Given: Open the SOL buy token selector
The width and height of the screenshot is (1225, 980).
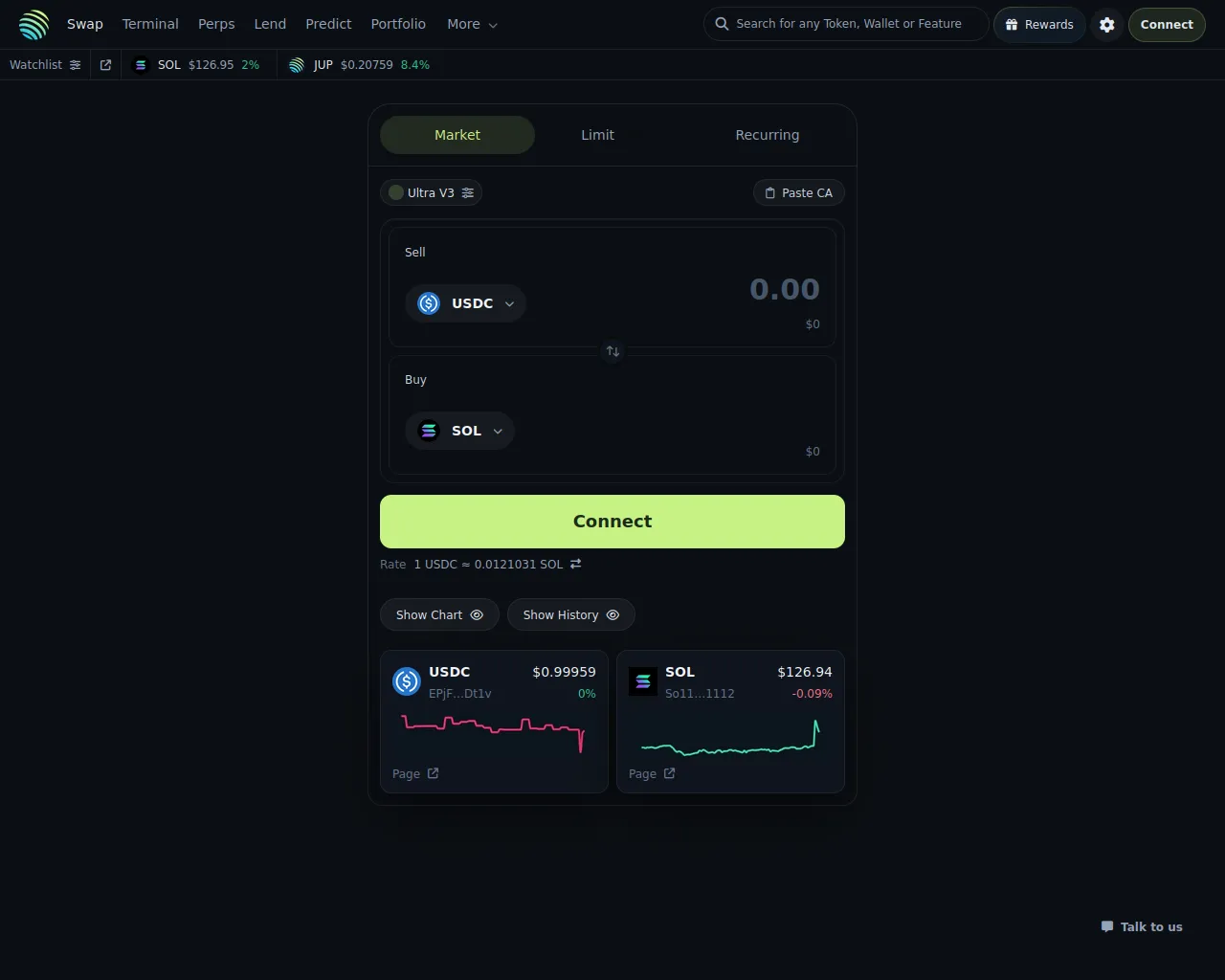Looking at the screenshot, I should (459, 431).
